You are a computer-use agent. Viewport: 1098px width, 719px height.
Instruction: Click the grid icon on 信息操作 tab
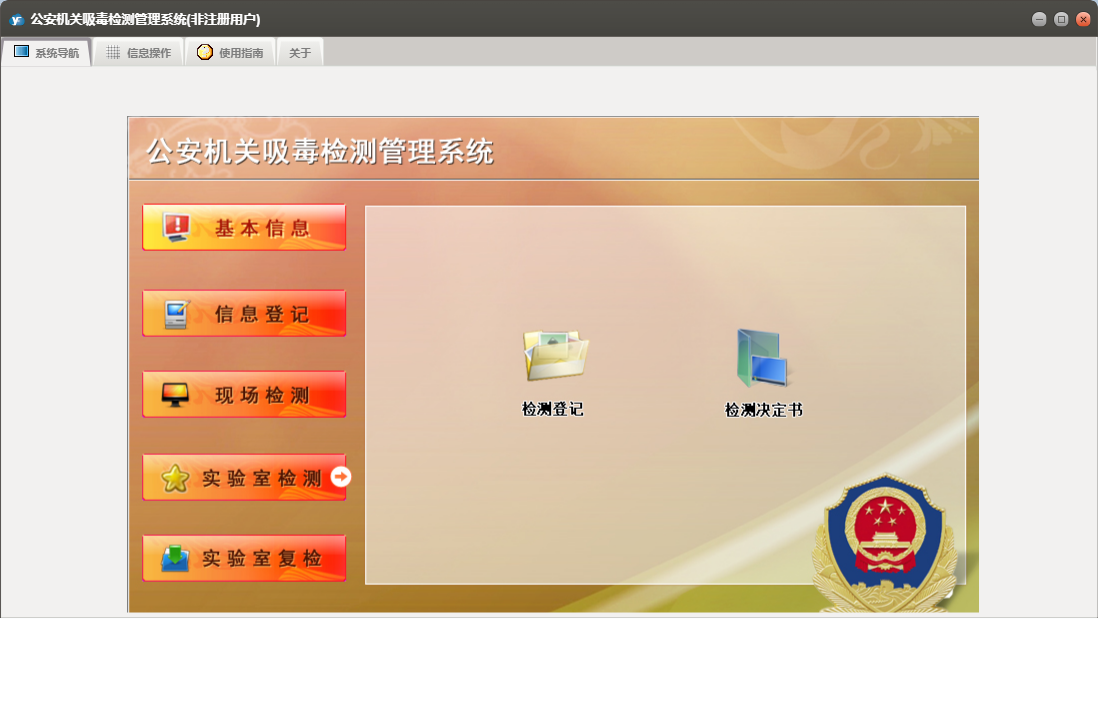point(113,53)
